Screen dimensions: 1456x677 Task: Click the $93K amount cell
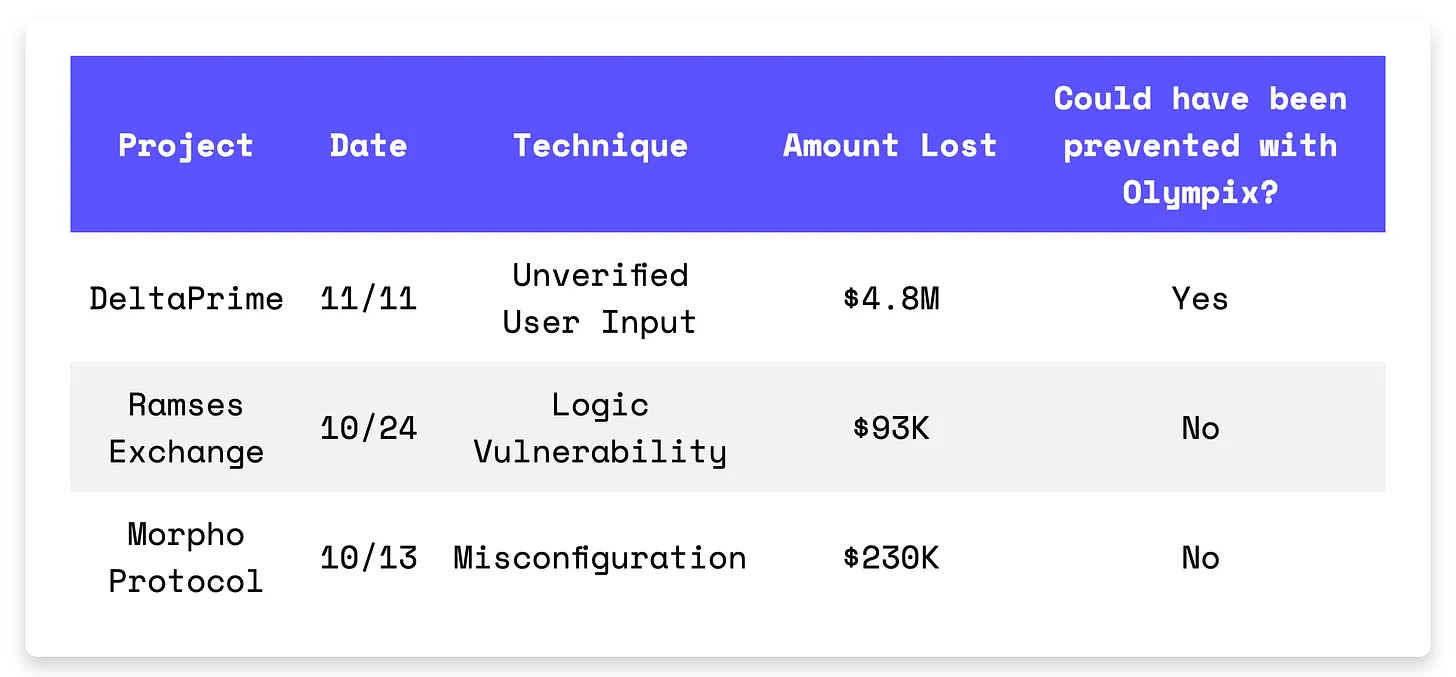tap(890, 428)
